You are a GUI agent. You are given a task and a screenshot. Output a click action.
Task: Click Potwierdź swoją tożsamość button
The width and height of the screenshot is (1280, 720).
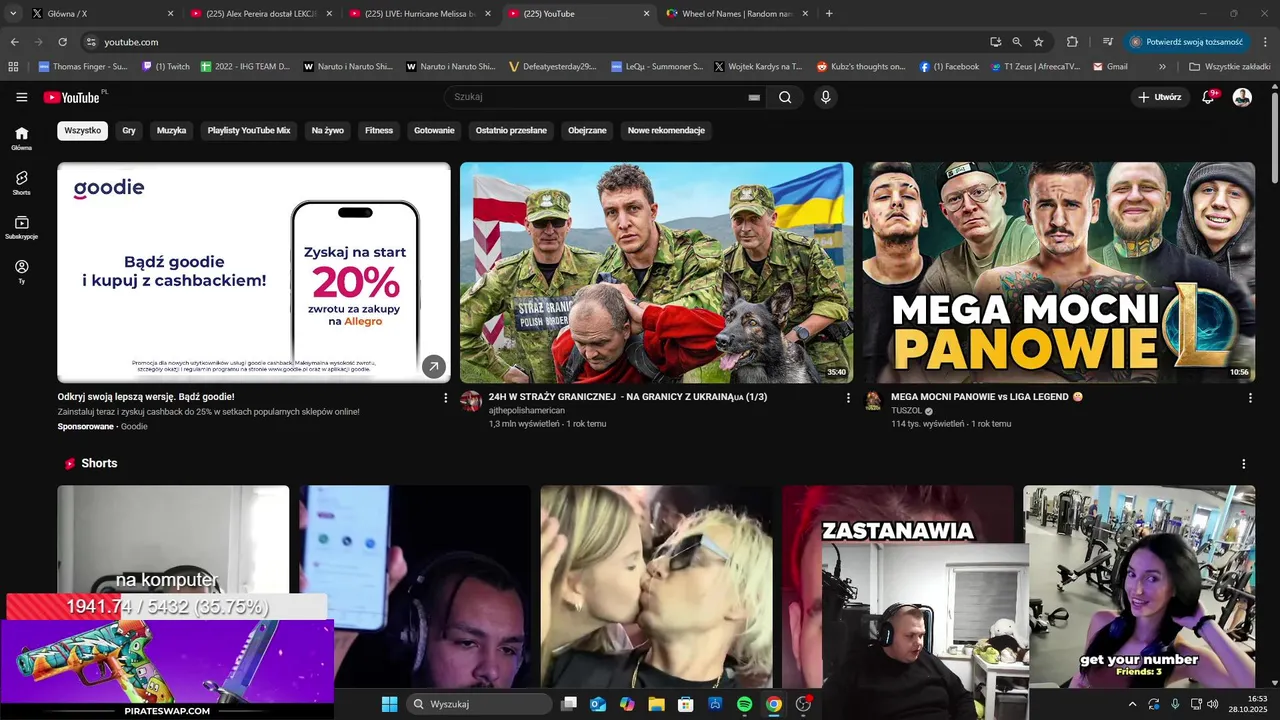[1186, 42]
